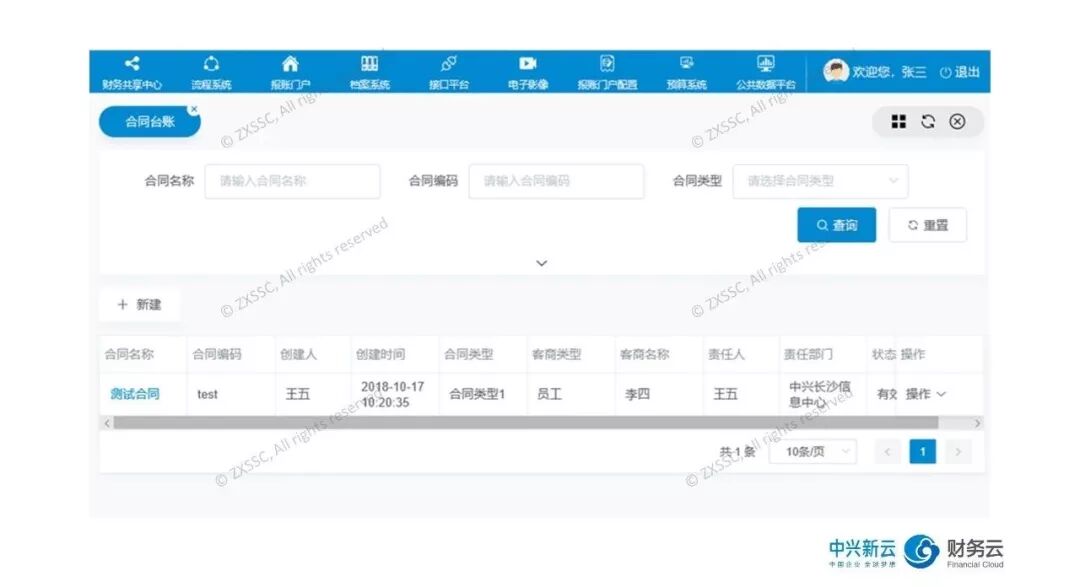Viewport: 1080px width, 587px height.
Task: Click the horizontal table scrollbar
Action: pos(526,422)
